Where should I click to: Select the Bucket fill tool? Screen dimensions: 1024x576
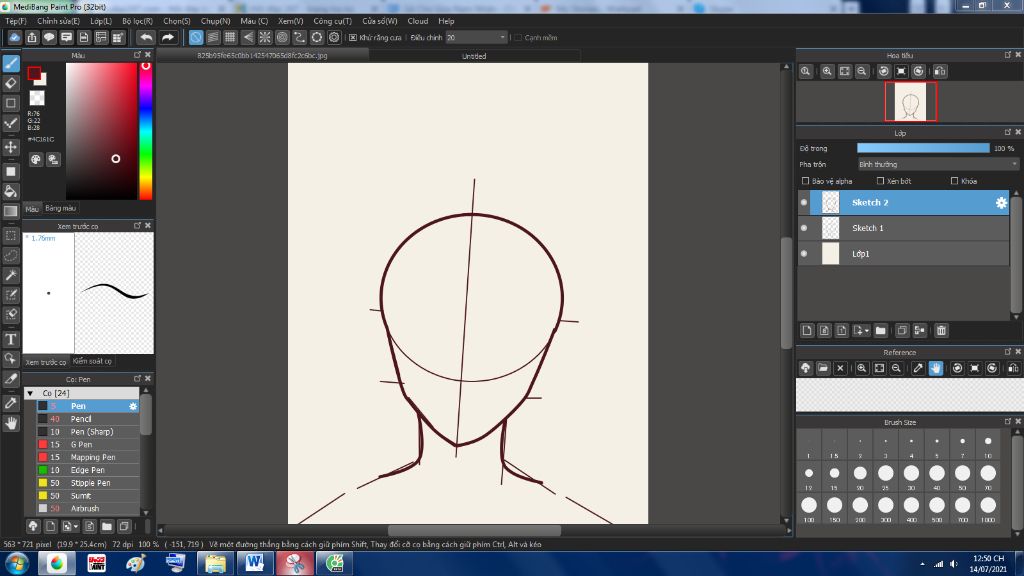[11, 191]
